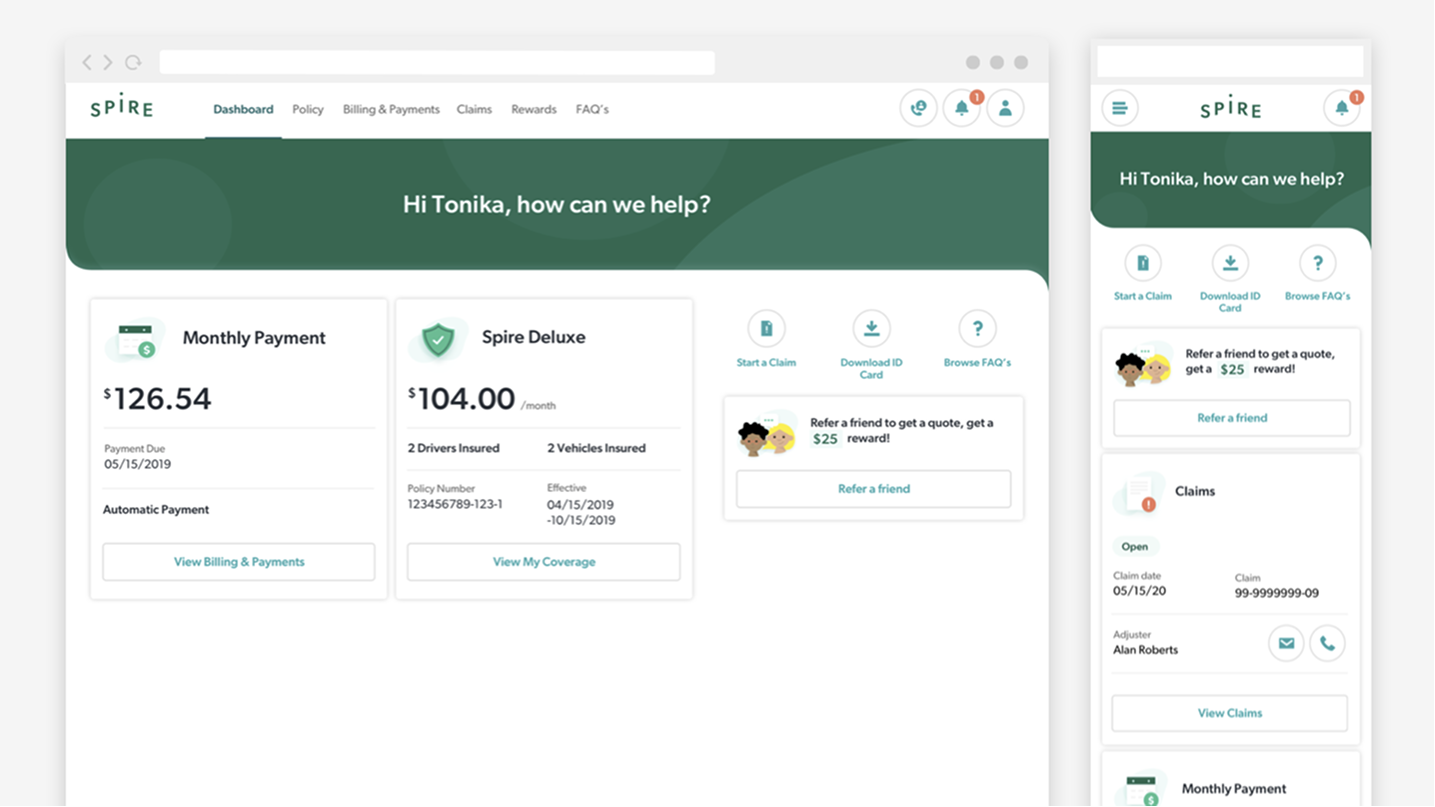Screen dimensions: 1435x807
Task: Click the phone callback icon in desktop header
Action: 918,108
